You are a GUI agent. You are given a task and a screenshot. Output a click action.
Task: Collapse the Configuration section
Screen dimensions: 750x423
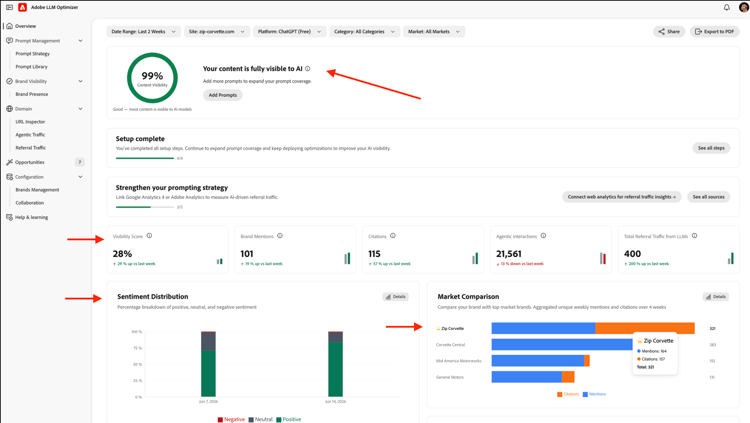[80, 177]
